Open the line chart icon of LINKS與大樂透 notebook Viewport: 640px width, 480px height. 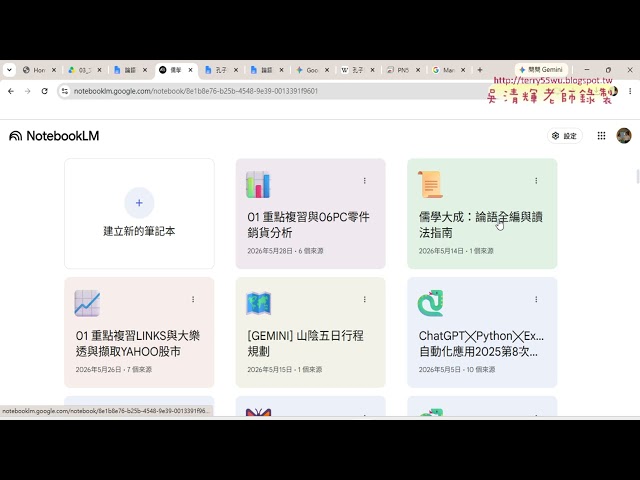point(87,303)
